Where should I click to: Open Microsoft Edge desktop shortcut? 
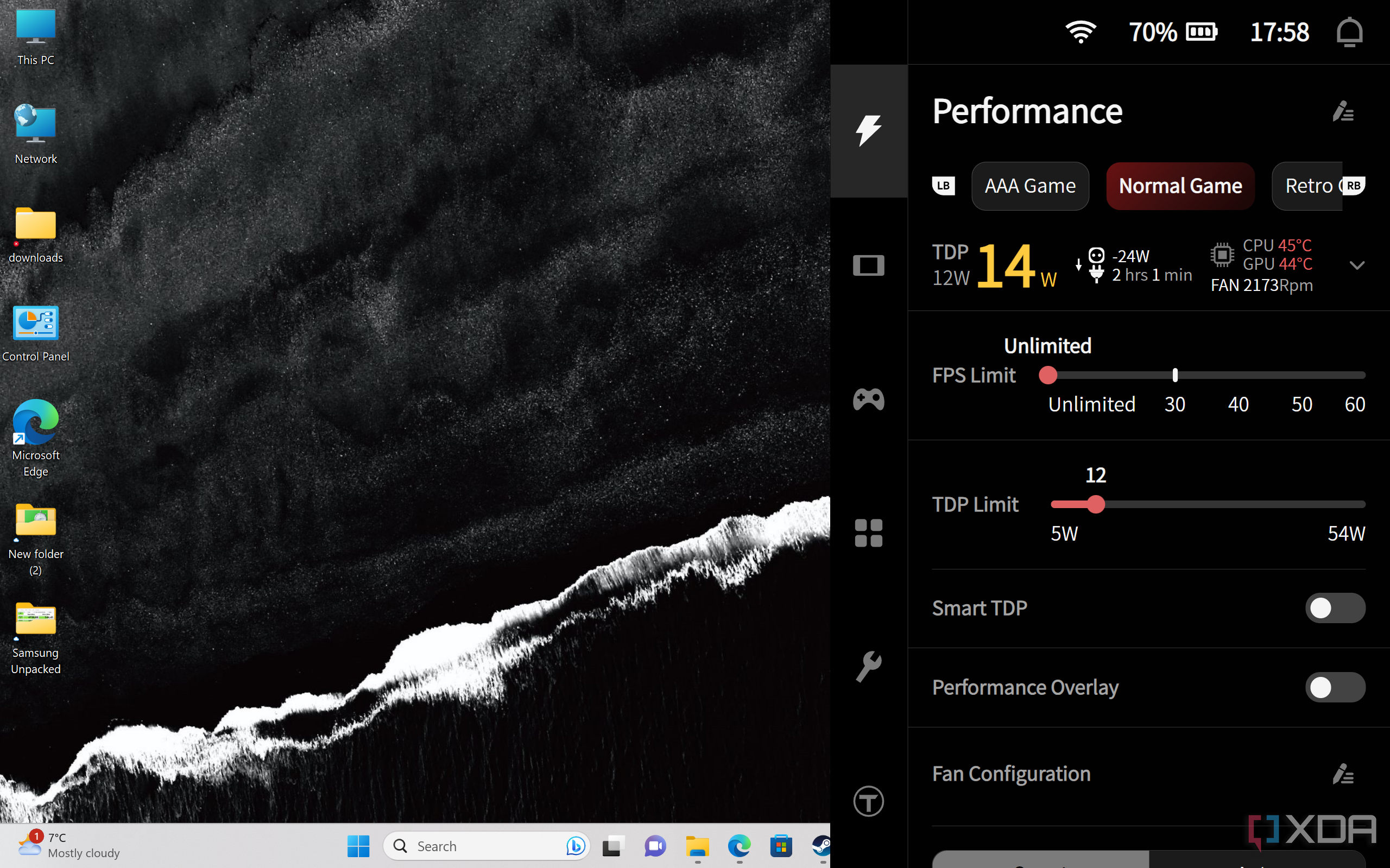tap(36, 439)
